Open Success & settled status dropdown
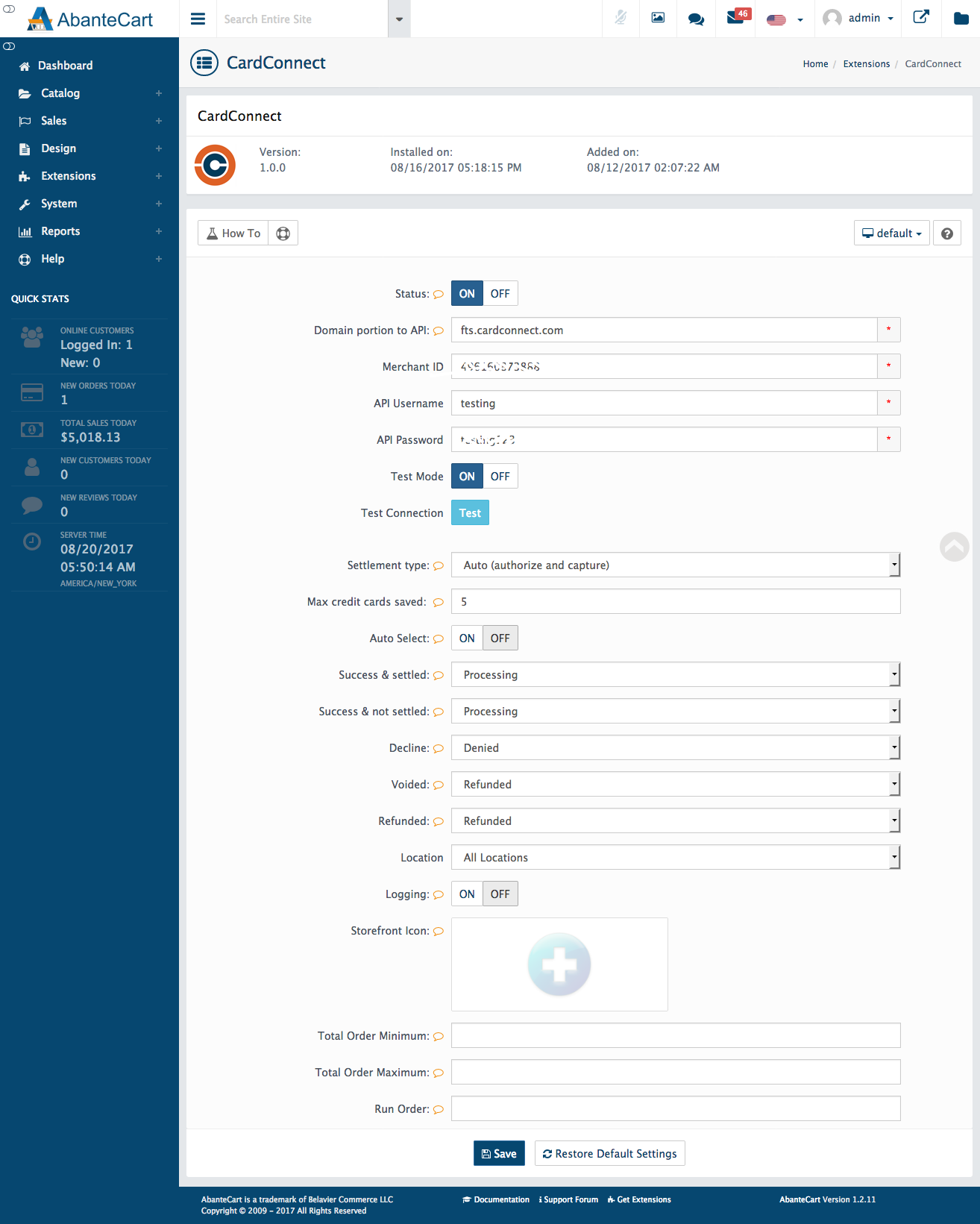980x1224 pixels. 676,675
